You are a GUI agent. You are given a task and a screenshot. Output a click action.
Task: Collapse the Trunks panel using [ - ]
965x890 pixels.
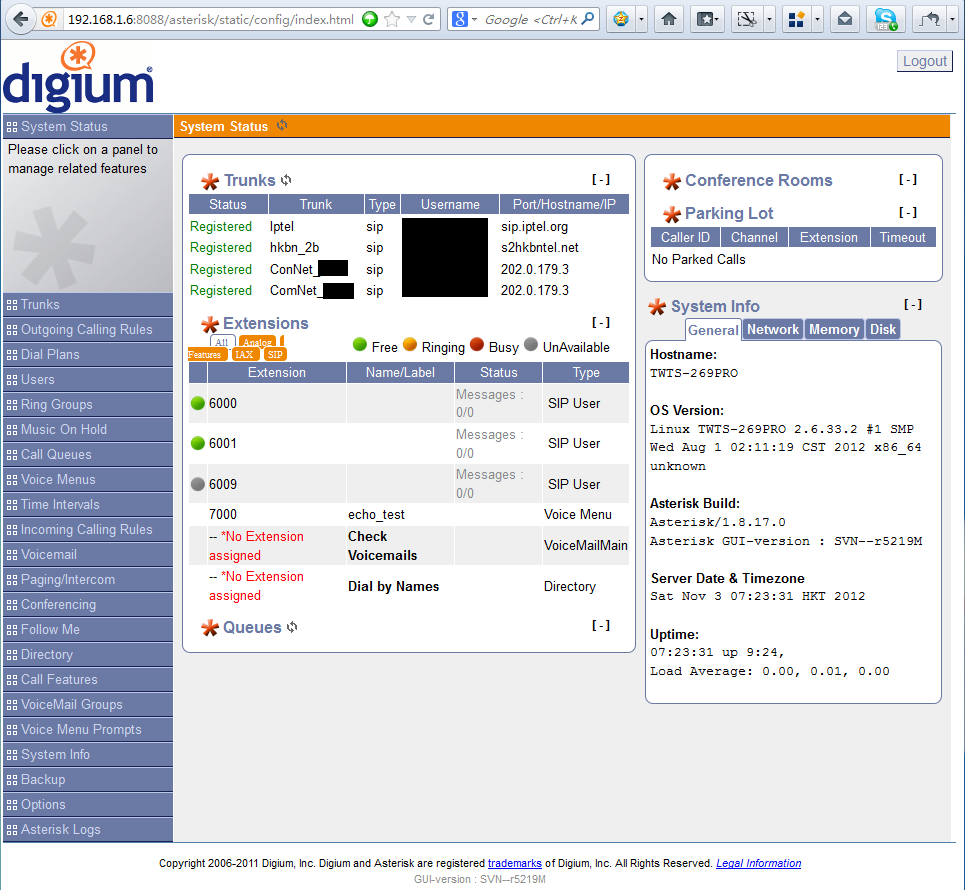601,179
